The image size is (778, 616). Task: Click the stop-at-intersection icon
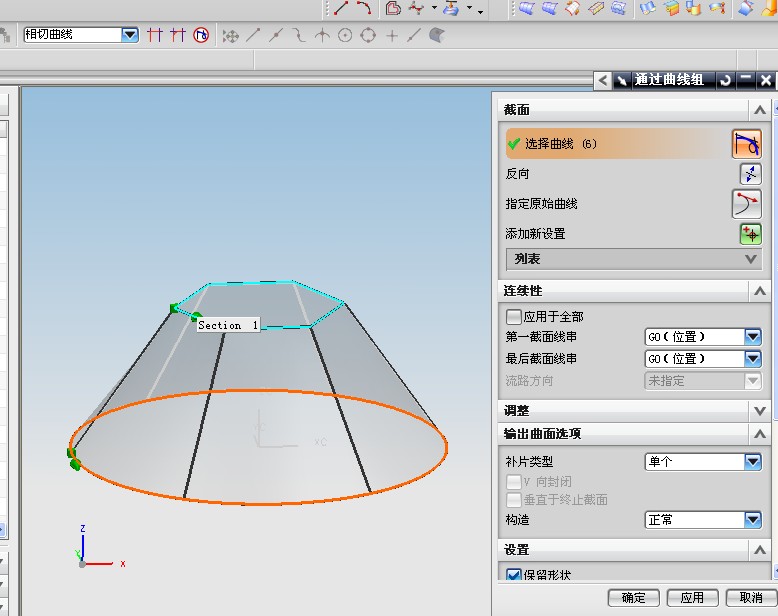coord(155,35)
